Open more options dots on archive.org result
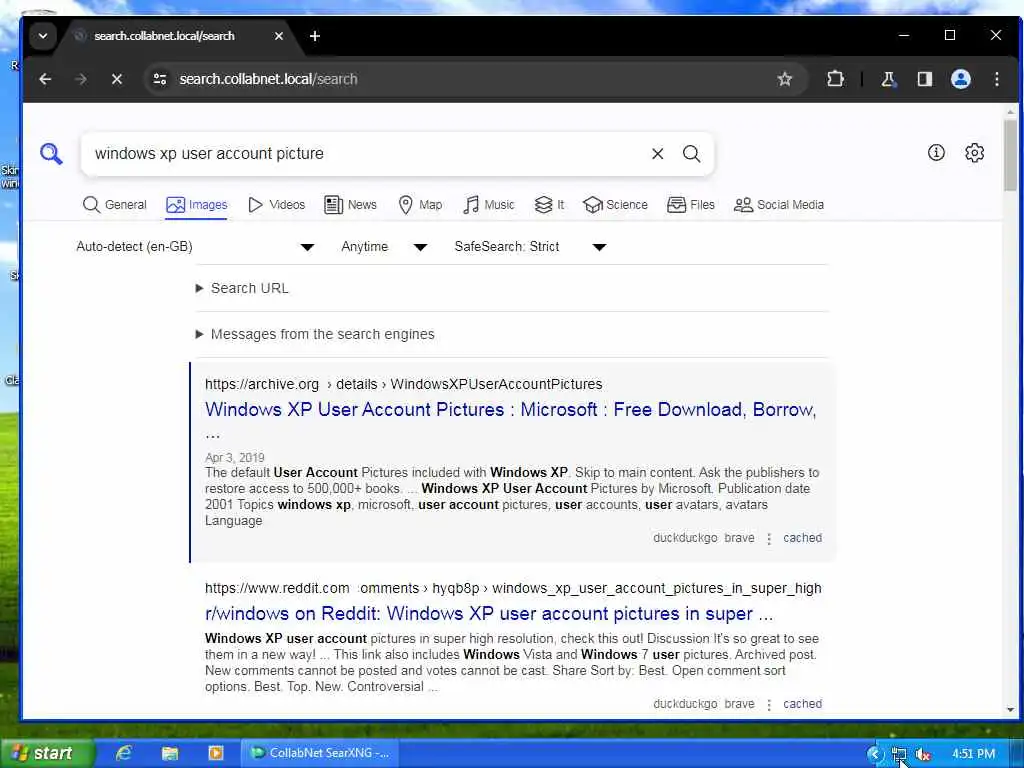The width and height of the screenshot is (1024, 768). [x=769, y=539]
